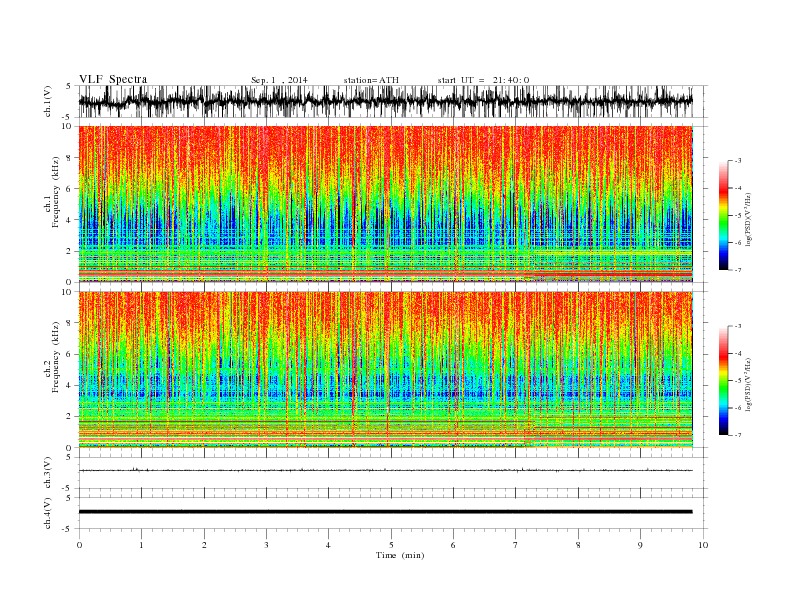The height and width of the screenshot is (612, 792).
Task: Select the date text "Sep. 1, 2014"
Action: click(x=279, y=80)
